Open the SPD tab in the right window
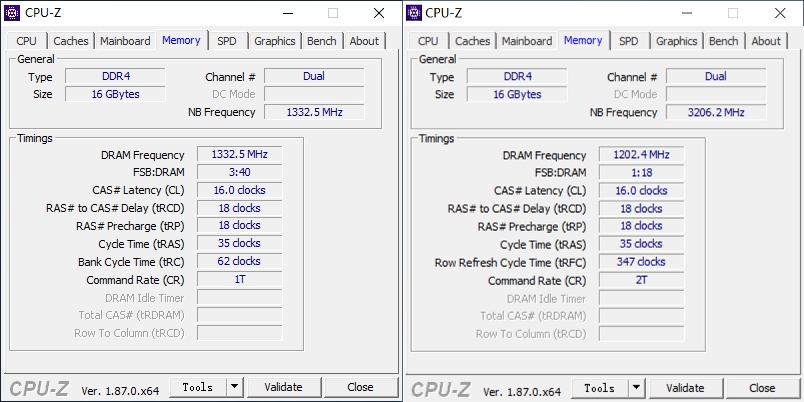The height and width of the screenshot is (402, 804). click(629, 41)
